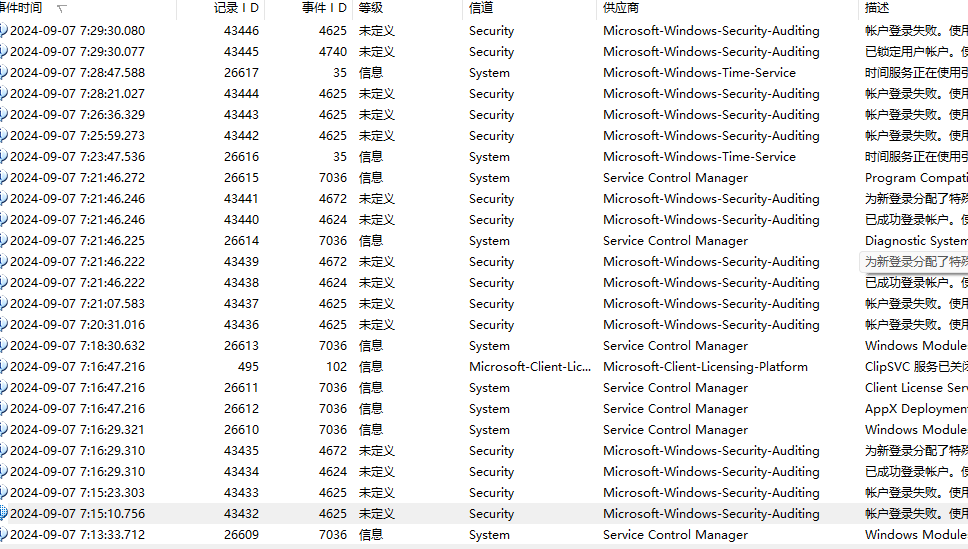This screenshot has width=968, height=549.
Task: Select the Program Compati... description entry
Action: (x=914, y=178)
